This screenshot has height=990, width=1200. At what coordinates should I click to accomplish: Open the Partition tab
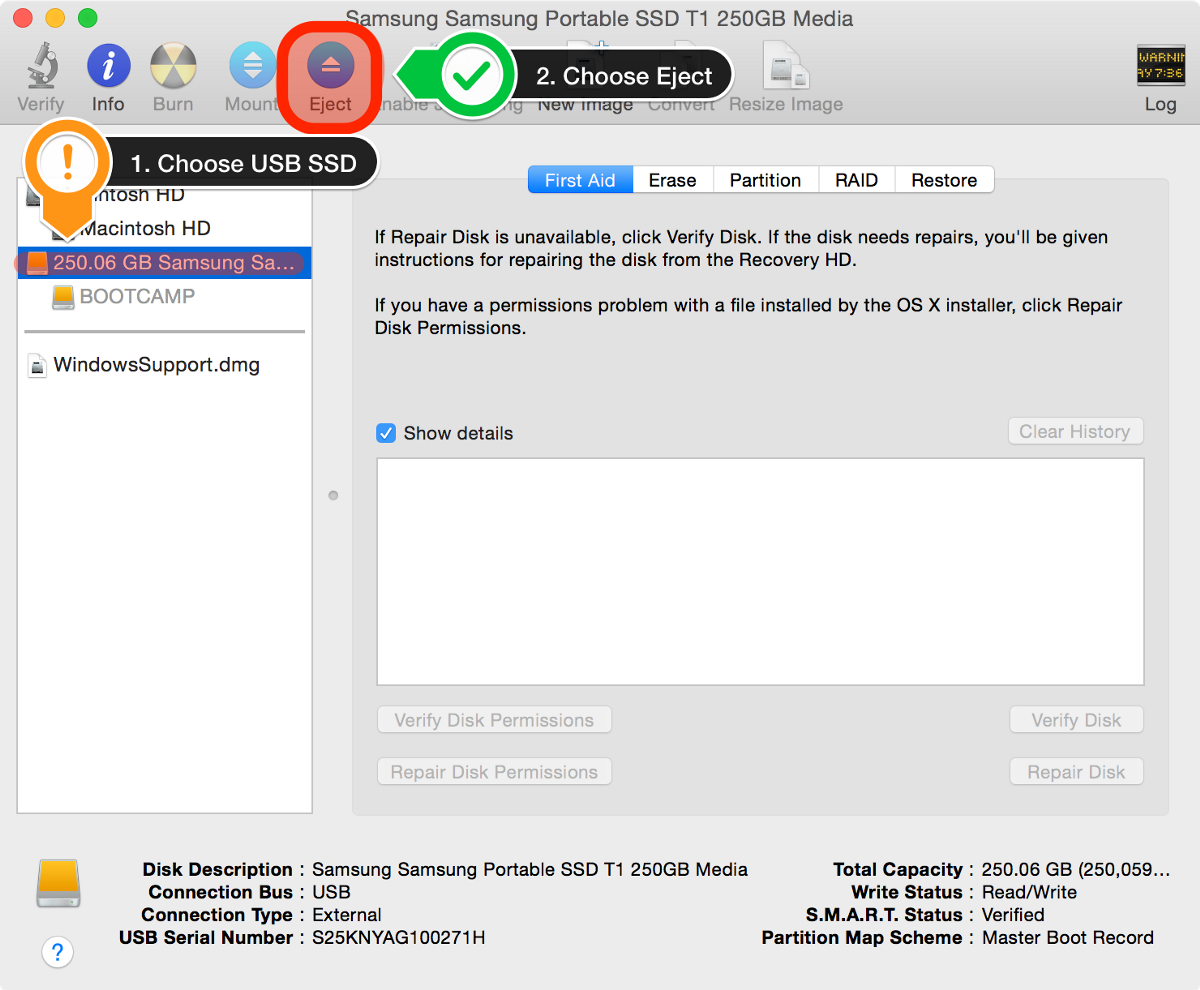pyautogui.click(x=765, y=180)
